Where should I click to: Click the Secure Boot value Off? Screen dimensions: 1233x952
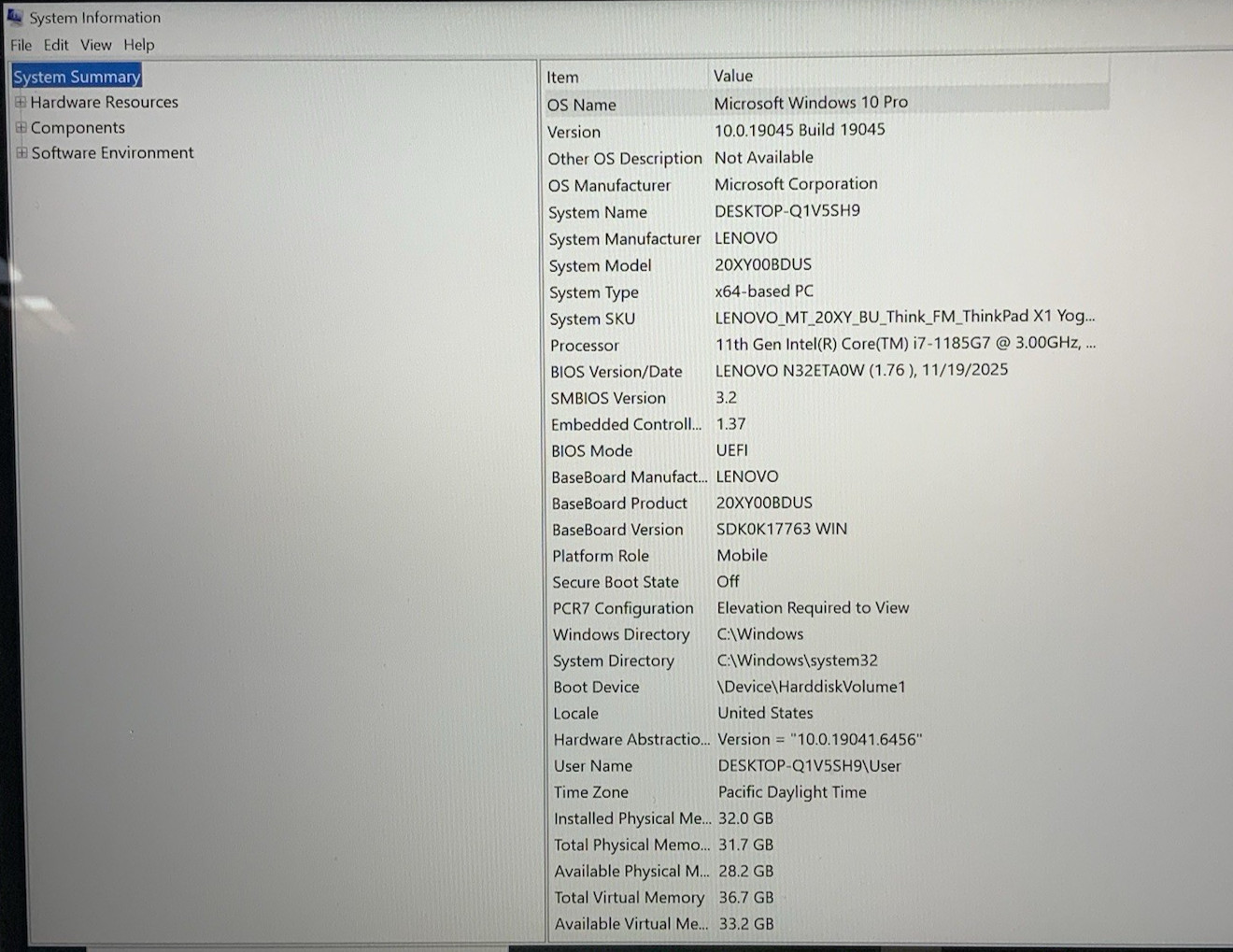pyautogui.click(x=728, y=581)
